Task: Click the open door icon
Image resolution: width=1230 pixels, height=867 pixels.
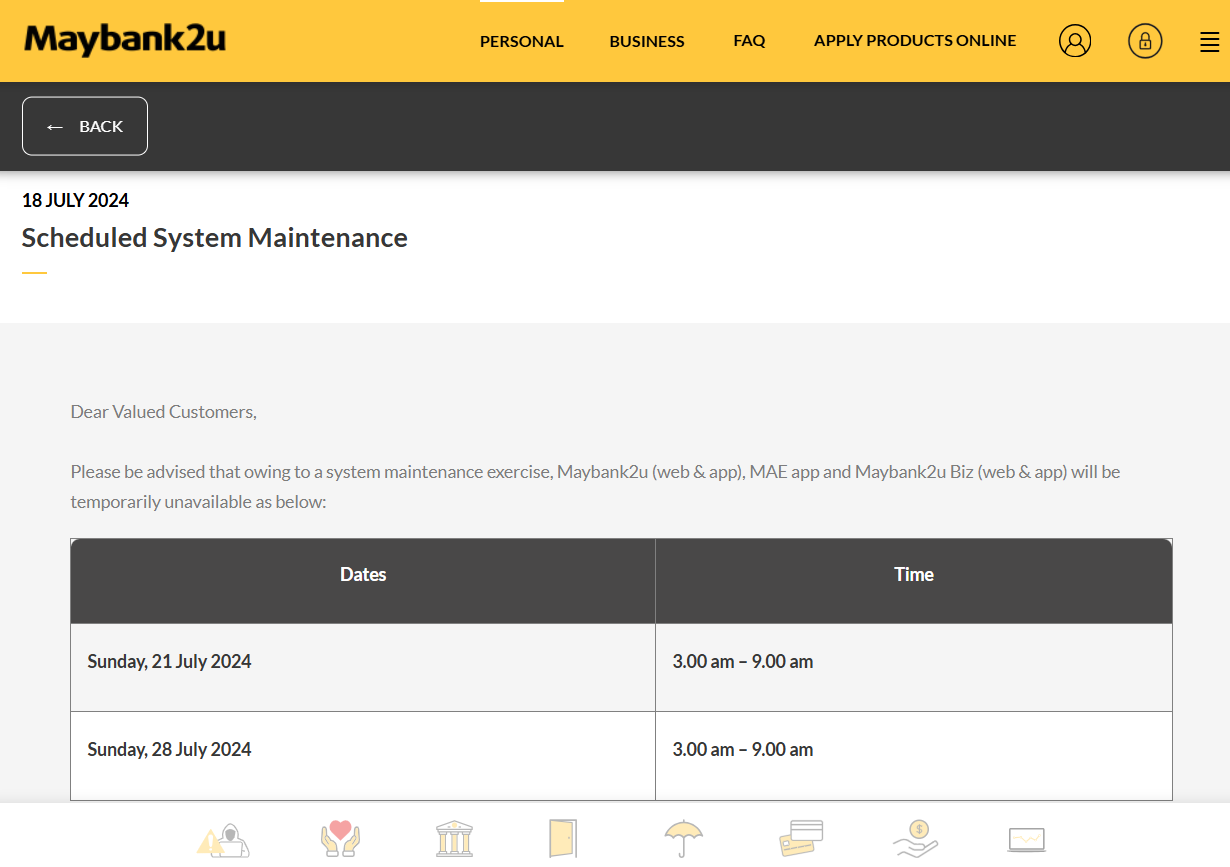Action: point(563,838)
